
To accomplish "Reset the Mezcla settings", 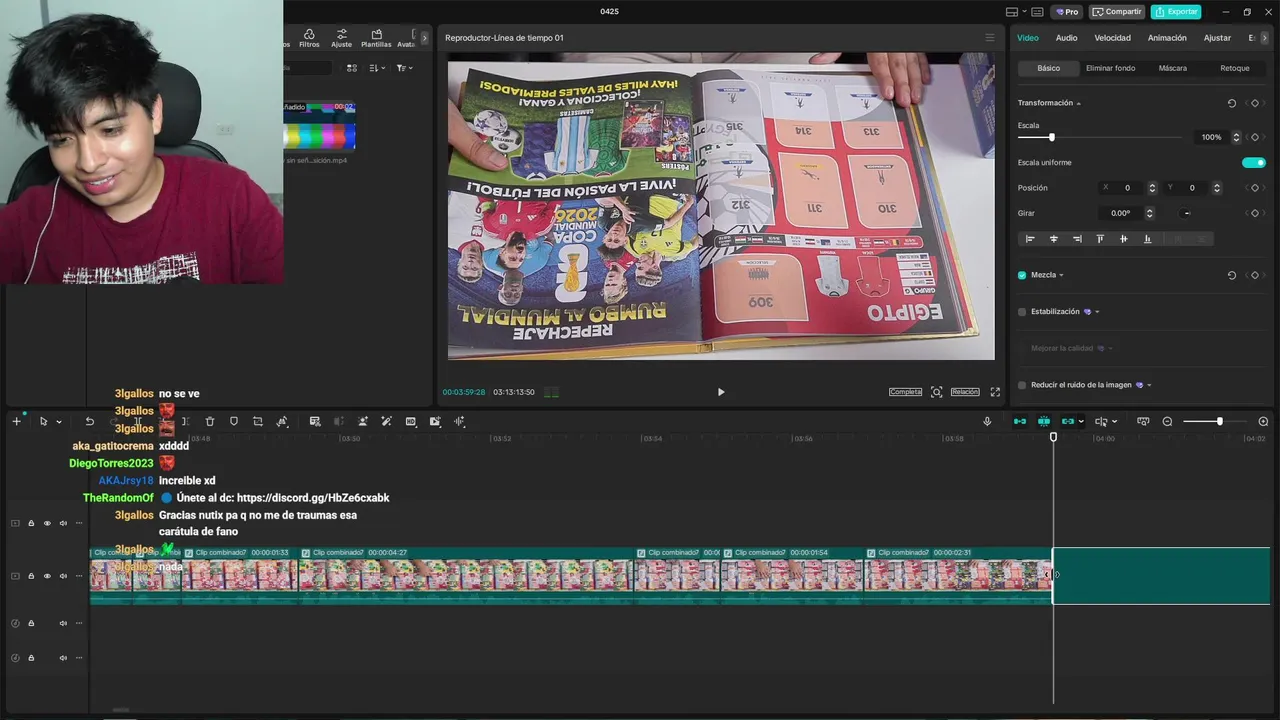I will (1232, 275).
